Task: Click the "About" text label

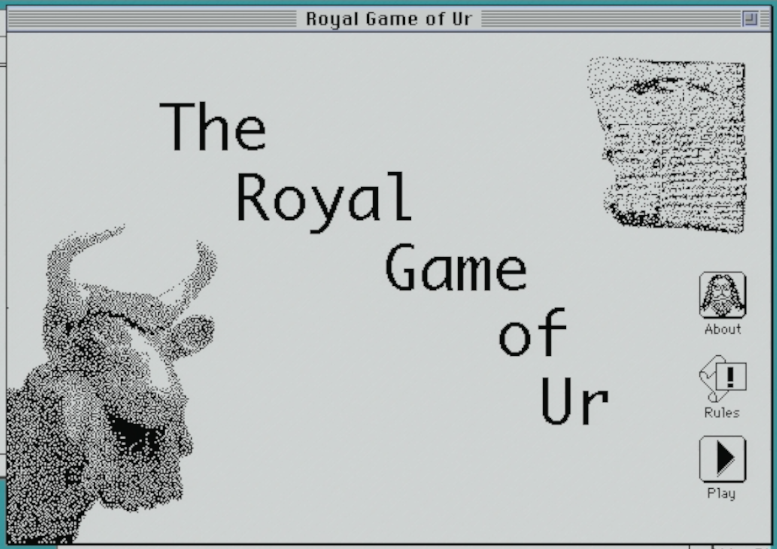Action: (722, 329)
